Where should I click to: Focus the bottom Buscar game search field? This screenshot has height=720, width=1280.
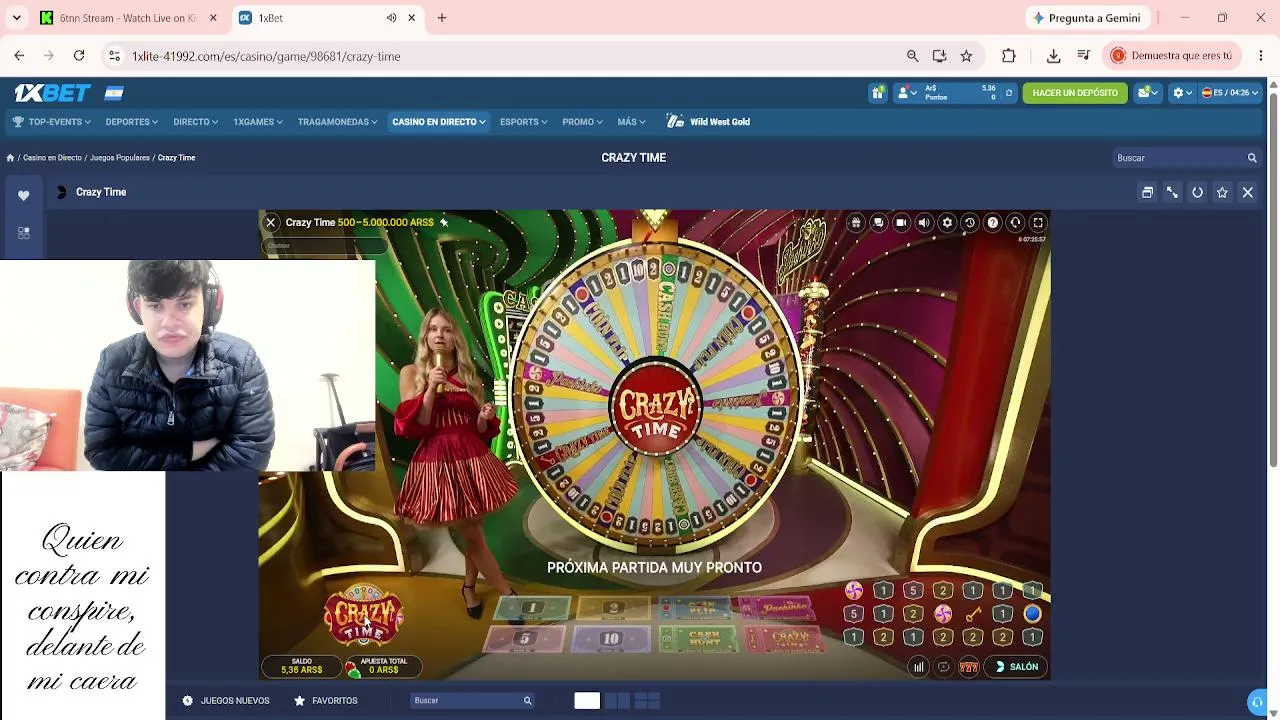472,701
